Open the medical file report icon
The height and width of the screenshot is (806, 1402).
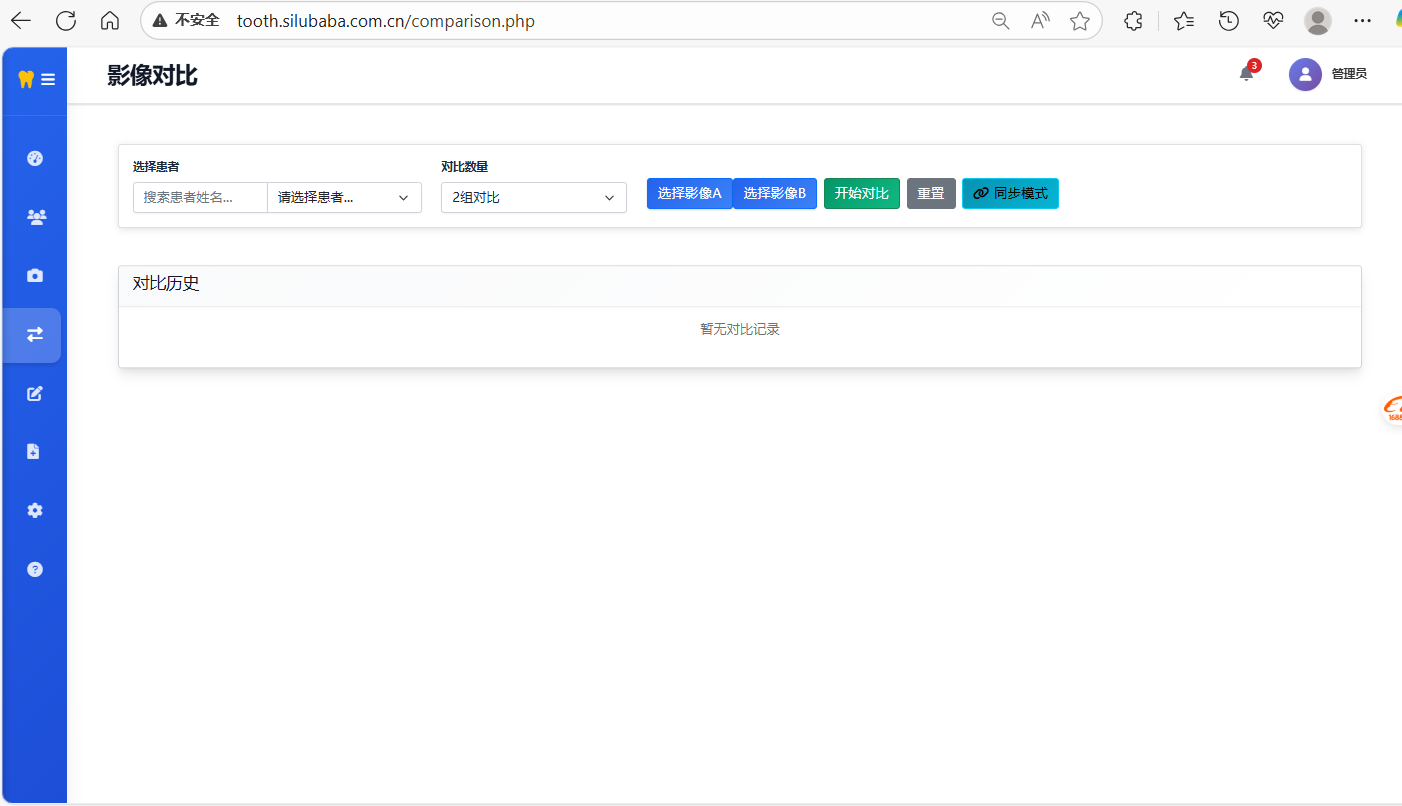point(35,452)
